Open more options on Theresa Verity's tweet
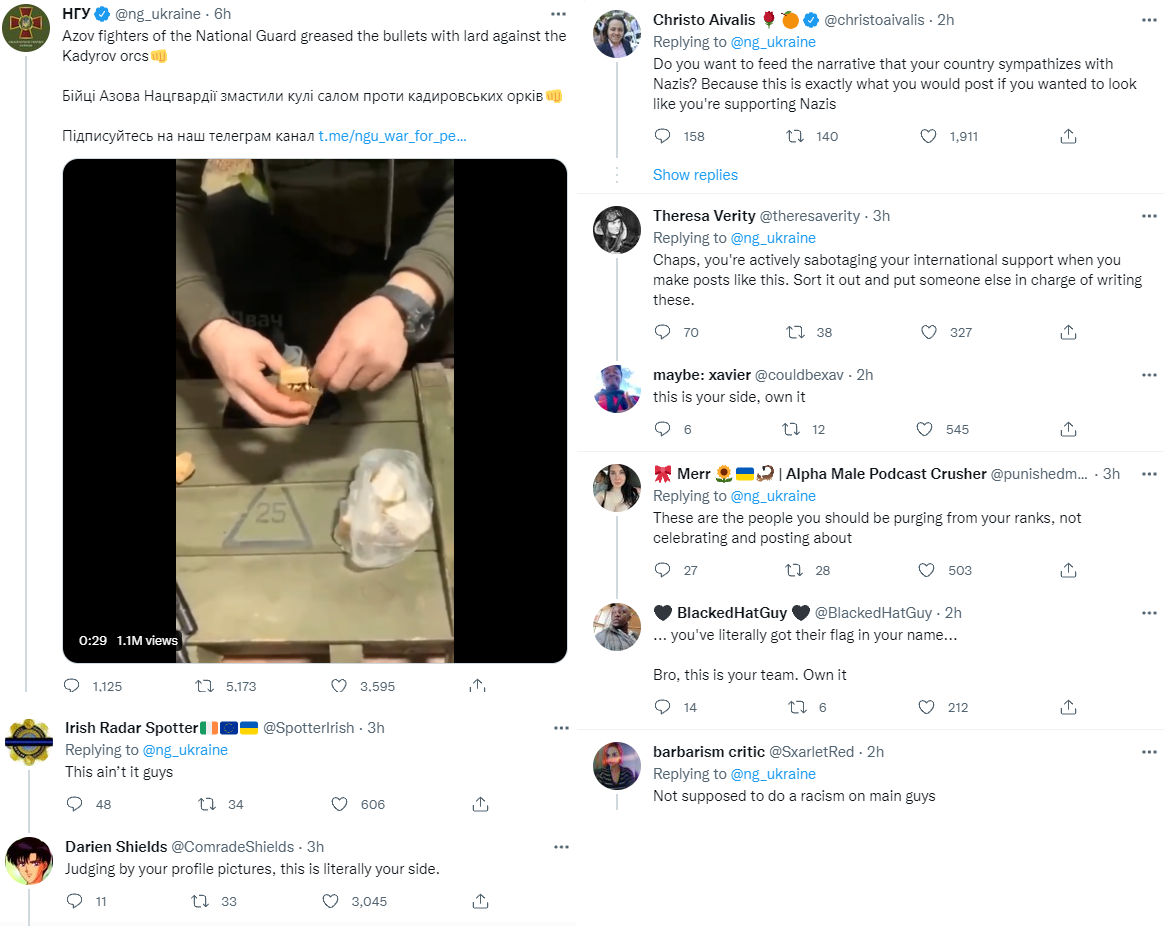The width and height of the screenshot is (1164, 952). point(1149,216)
